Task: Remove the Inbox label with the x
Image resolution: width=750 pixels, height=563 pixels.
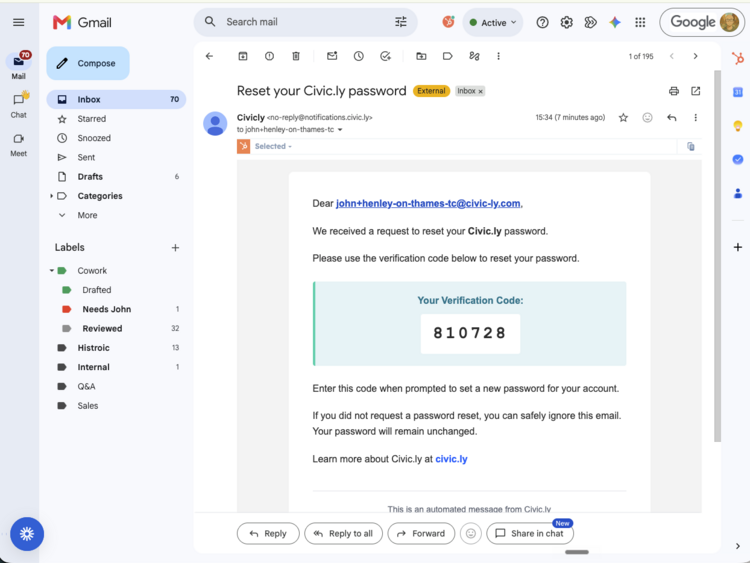Action: click(x=481, y=91)
